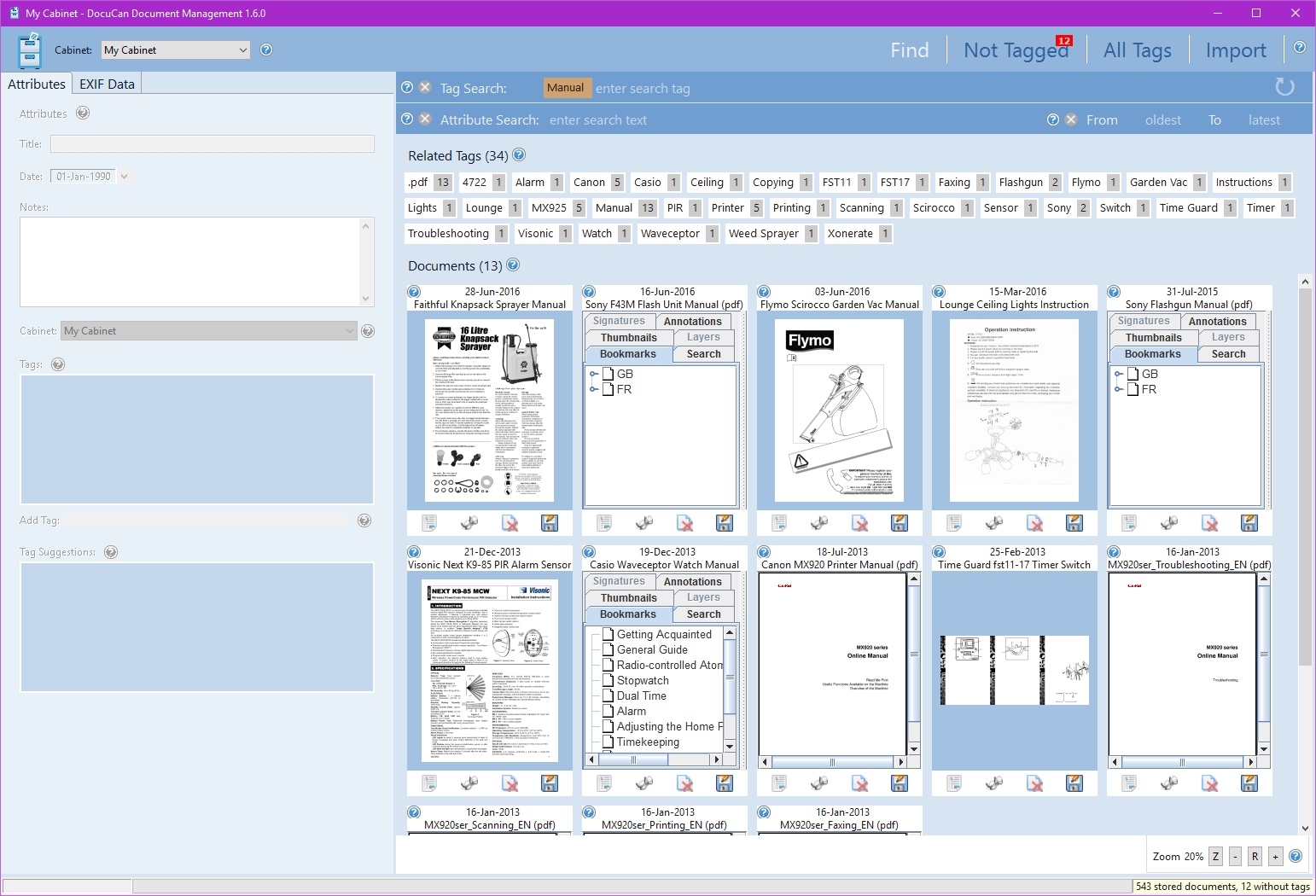Screen dimensions: 1316x896
Task: Save the Faithful Knapsack Sprayer Manual document
Action: click(x=550, y=522)
